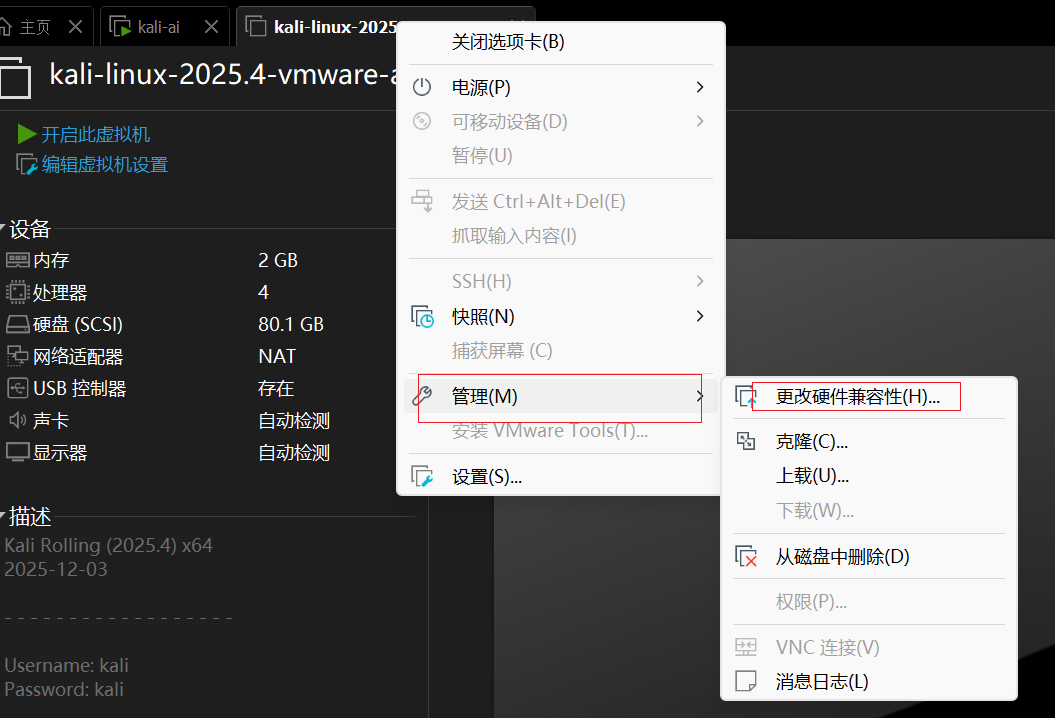Click the 声卡 label
This screenshot has height=718, width=1055.
(51, 421)
